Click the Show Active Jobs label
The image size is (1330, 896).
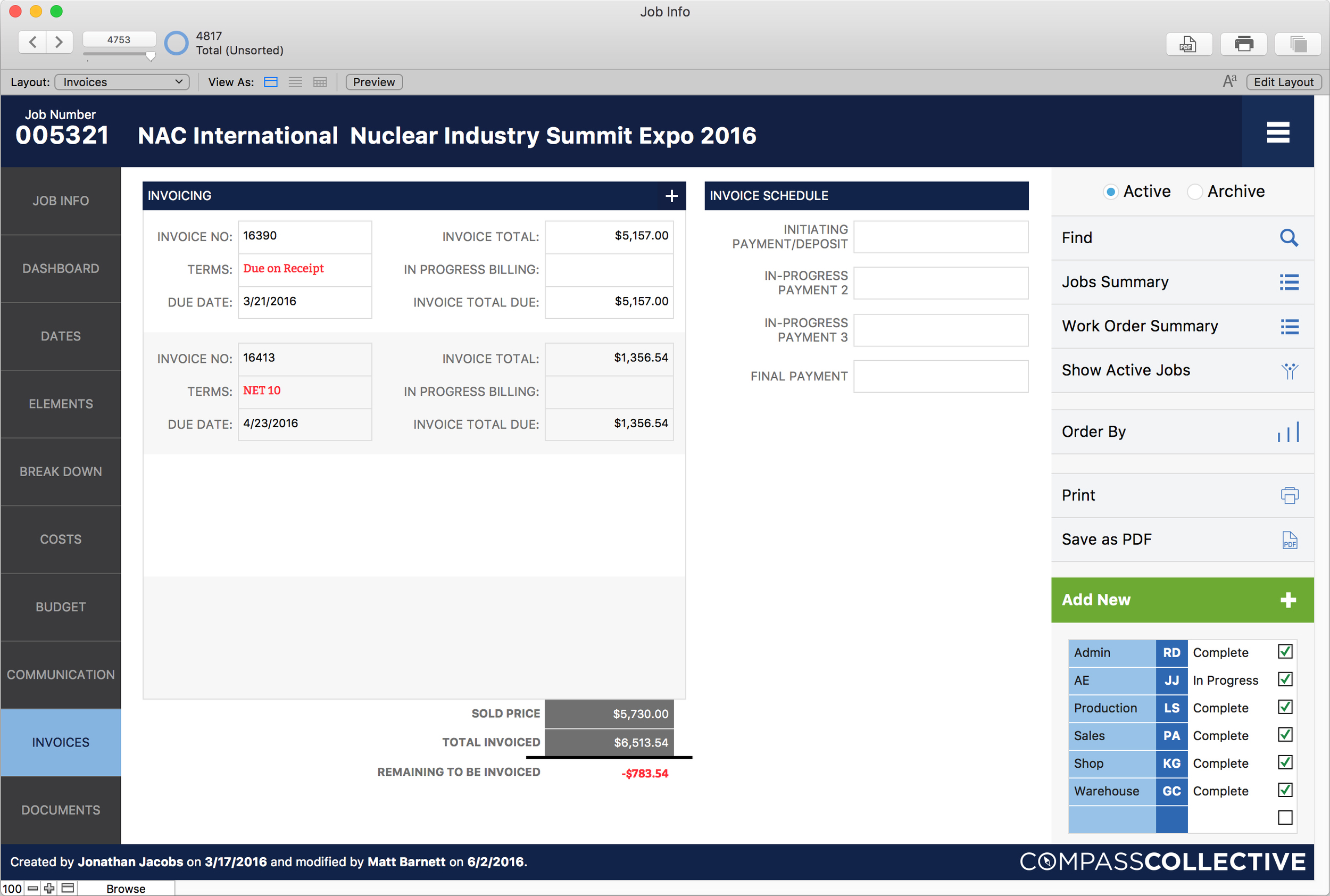pos(1126,371)
